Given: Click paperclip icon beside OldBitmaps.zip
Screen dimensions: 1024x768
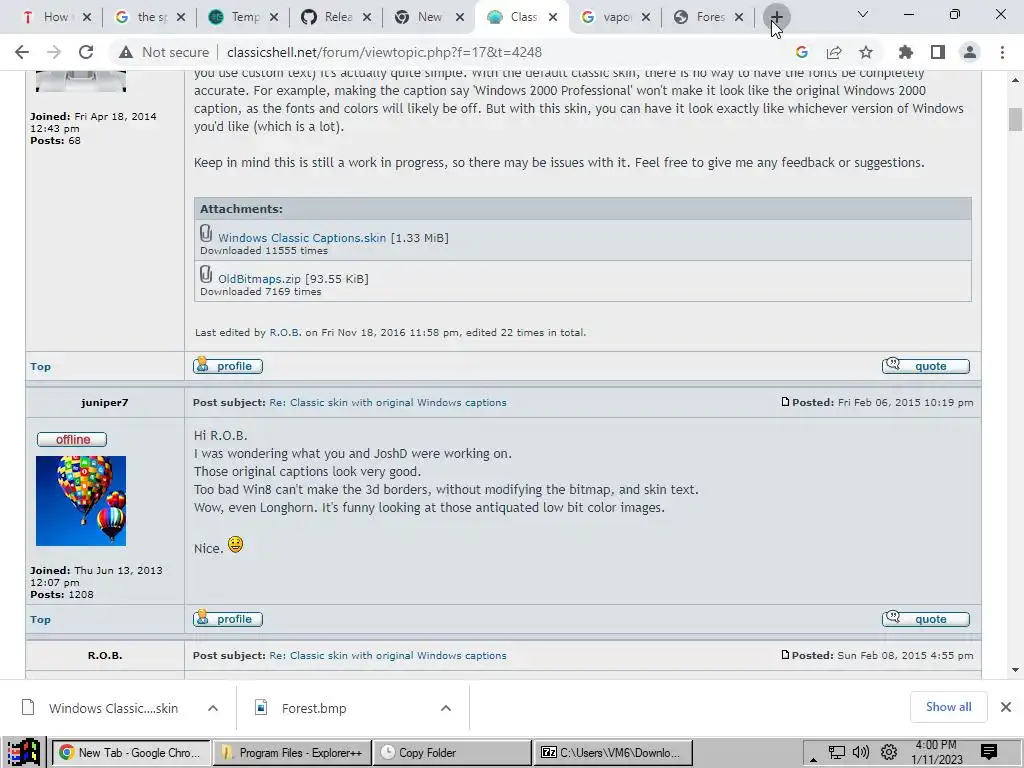Looking at the screenshot, I should coord(206,274).
